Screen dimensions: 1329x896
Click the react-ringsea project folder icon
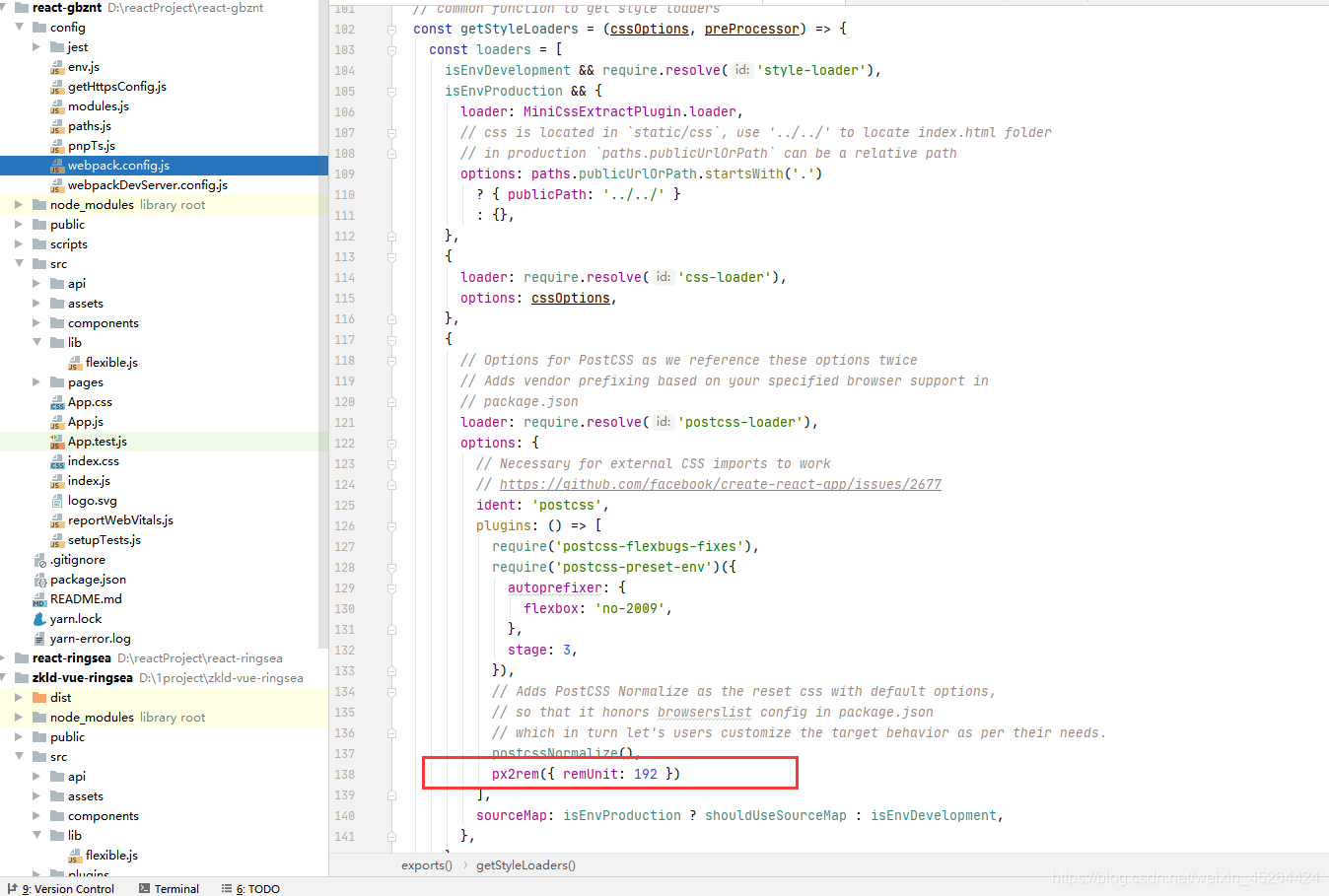coord(22,658)
